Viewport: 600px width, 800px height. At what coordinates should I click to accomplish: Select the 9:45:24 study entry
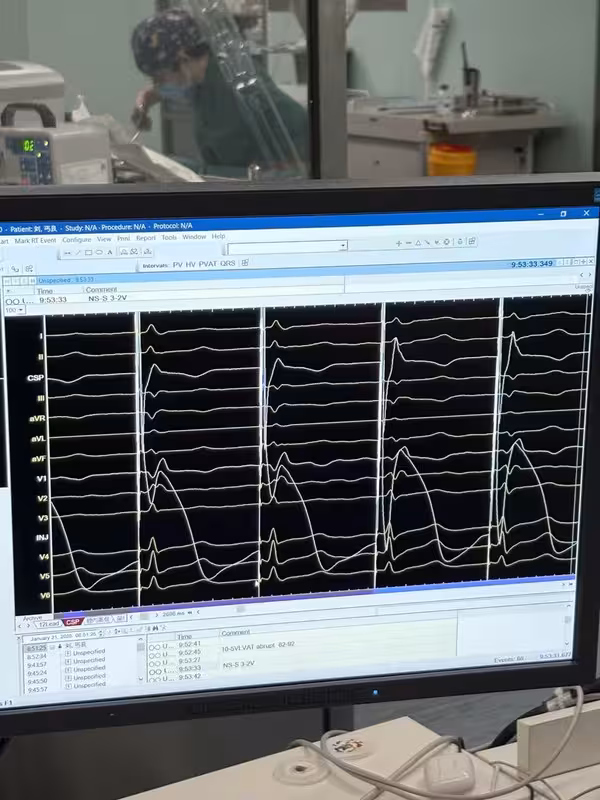coord(37,672)
